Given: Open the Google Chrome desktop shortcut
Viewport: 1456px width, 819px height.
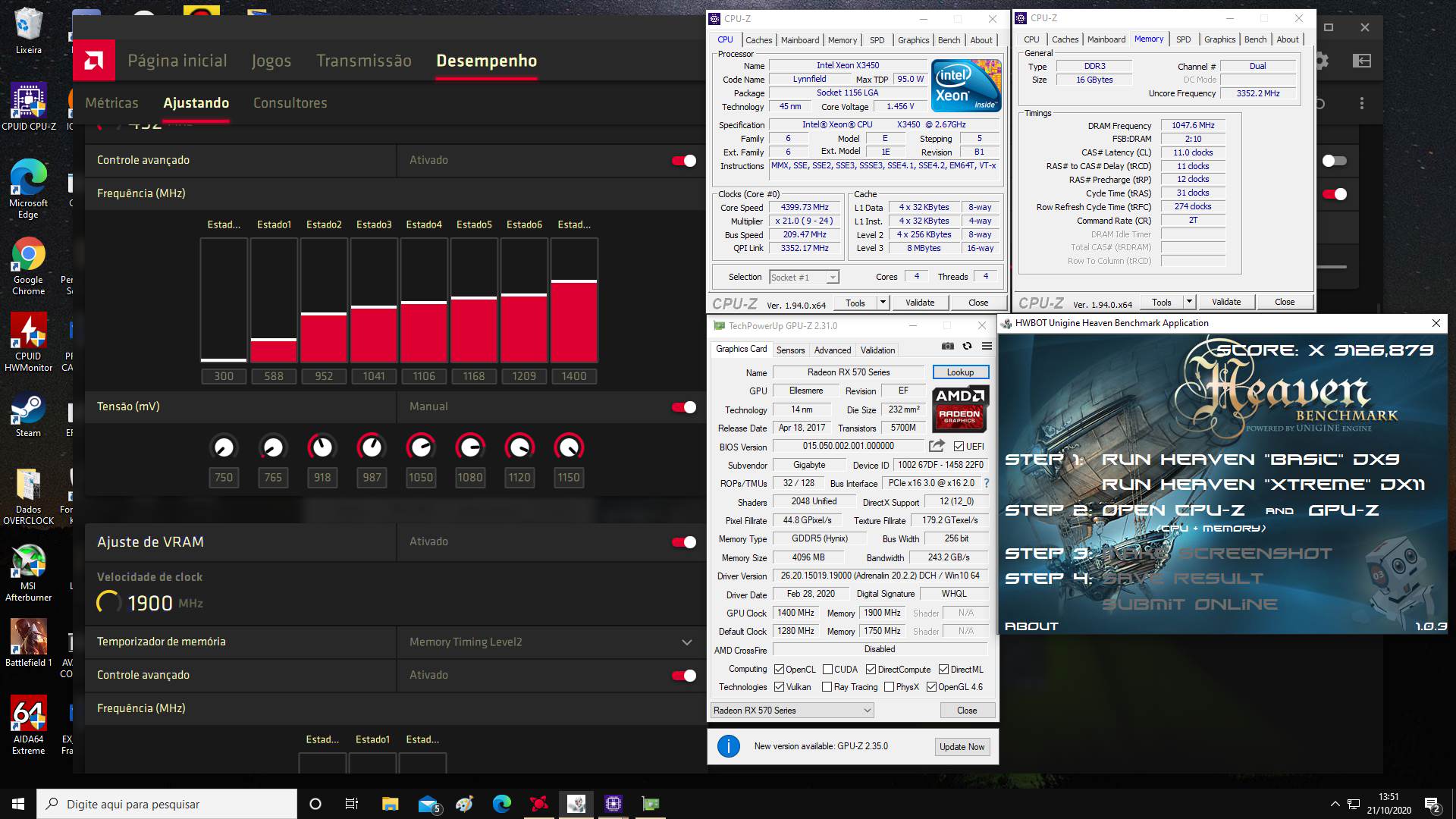Looking at the screenshot, I should [28, 266].
